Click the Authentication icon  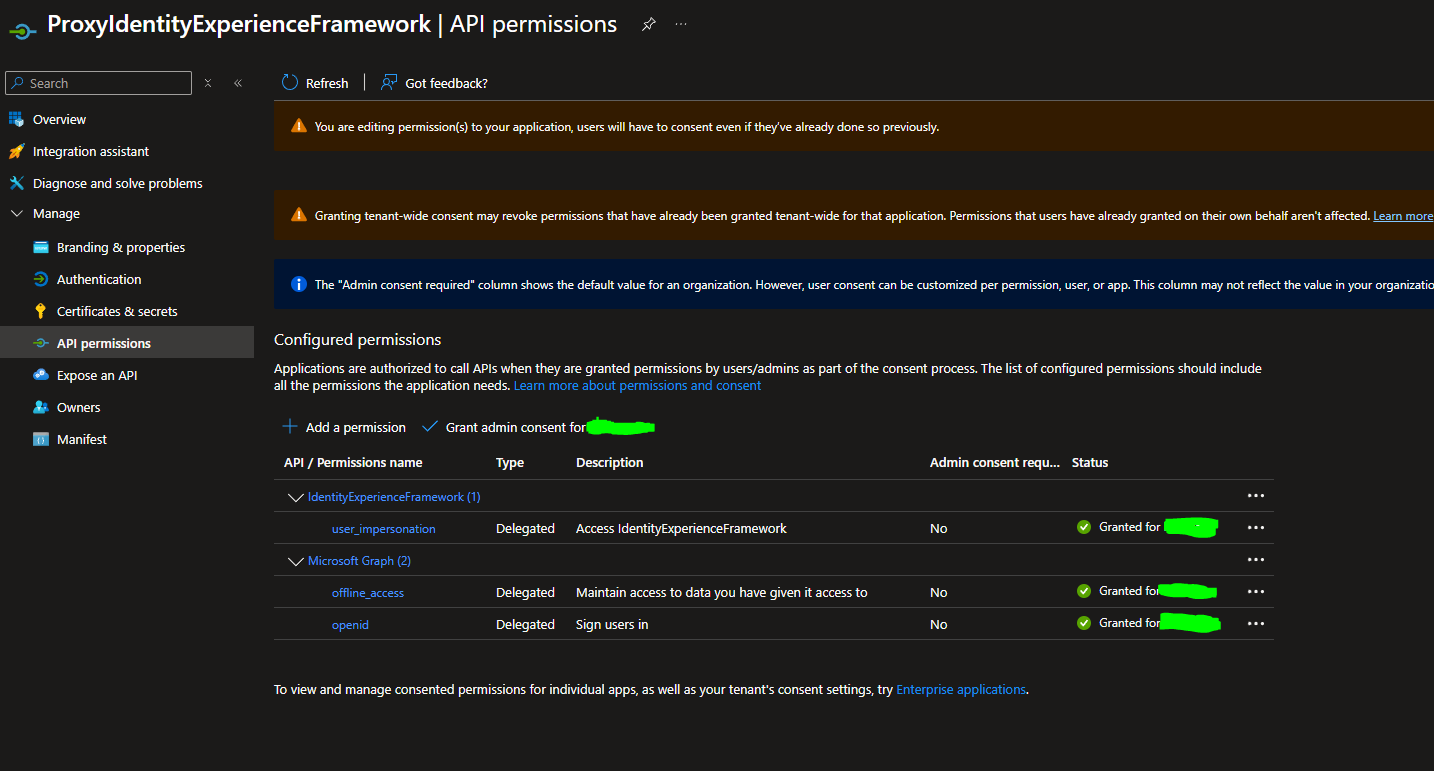pyautogui.click(x=41, y=279)
